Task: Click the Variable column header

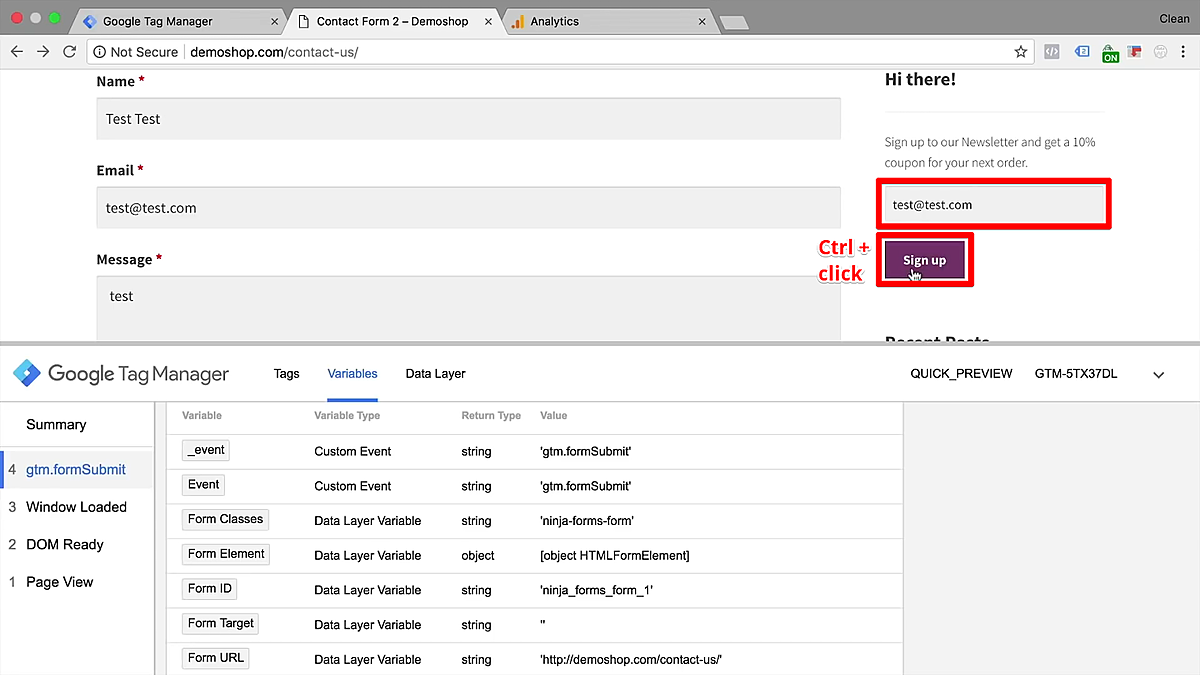Action: pyautogui.click(x=203, y=415)
